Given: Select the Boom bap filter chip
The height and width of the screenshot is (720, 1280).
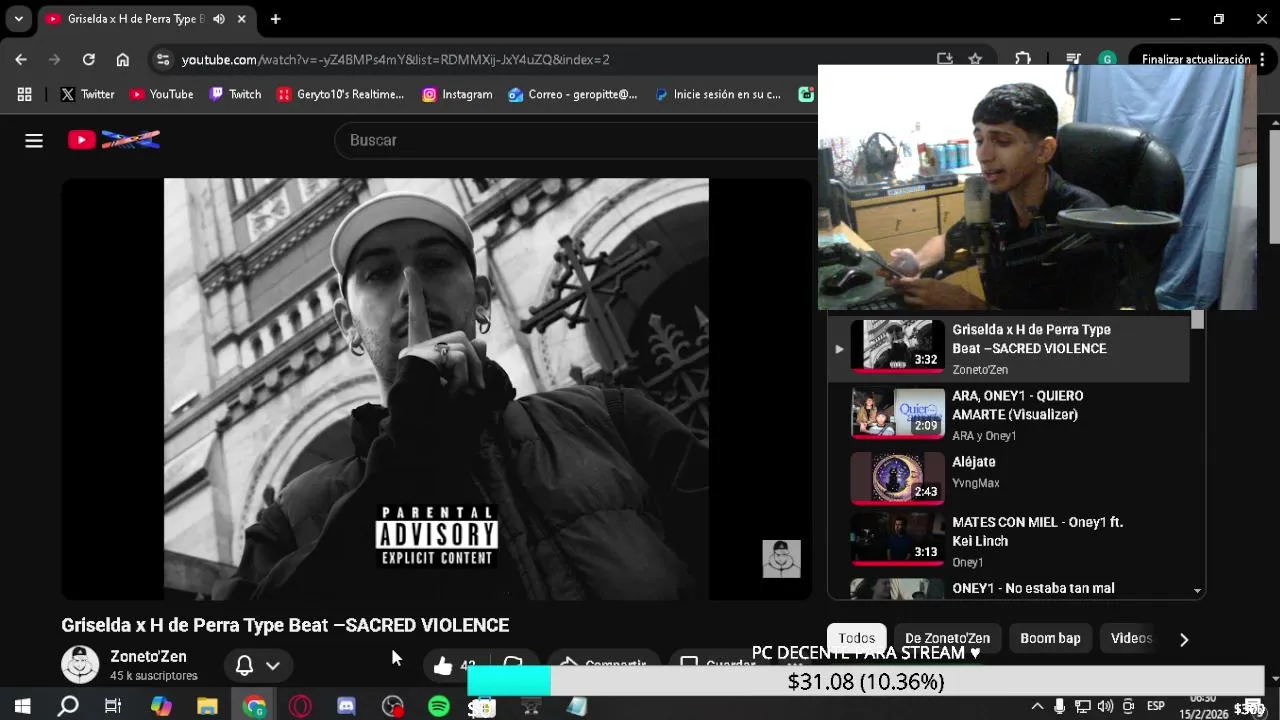Looking at the screenshot, I should [1050, 638].
